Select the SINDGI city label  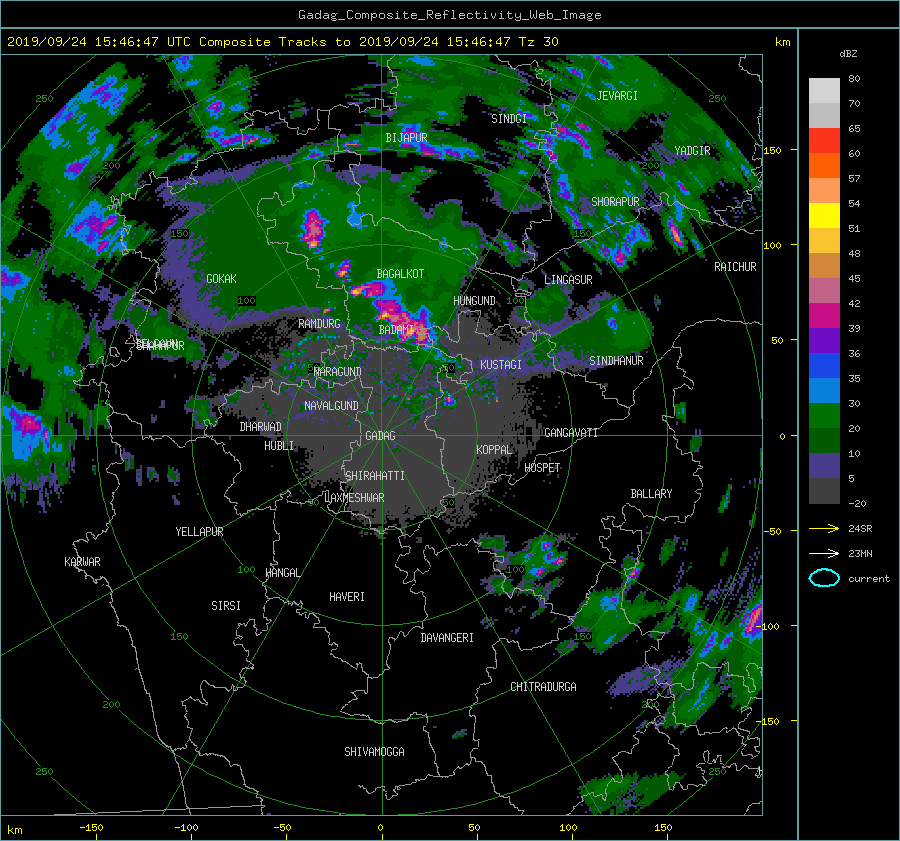click(x=509, y=119)
